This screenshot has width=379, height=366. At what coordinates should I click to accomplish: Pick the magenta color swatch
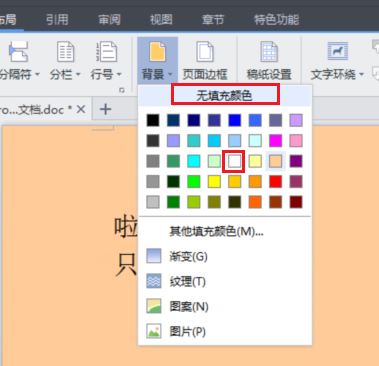point(275,140)
